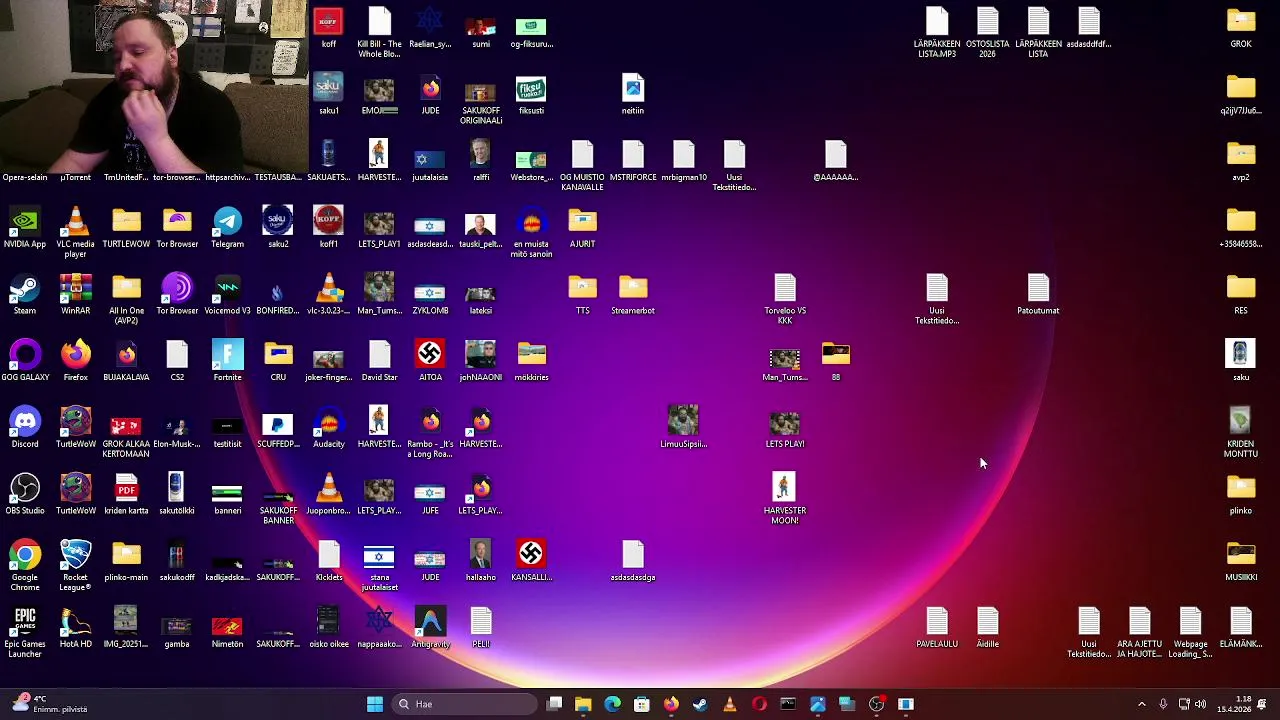The image size is (1280, 720).
Task: Select the OSTOSLISTA 2026 file
Action: coord(987,32)
